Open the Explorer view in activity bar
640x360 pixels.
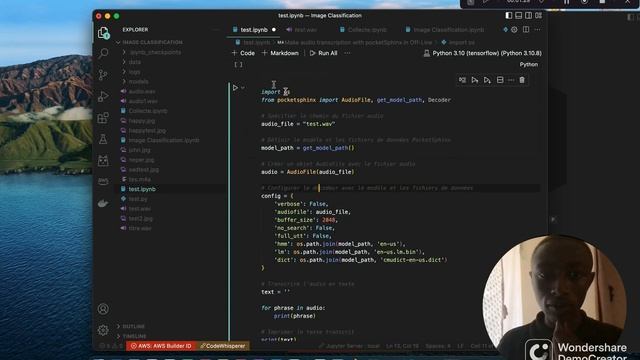(103, 33)
